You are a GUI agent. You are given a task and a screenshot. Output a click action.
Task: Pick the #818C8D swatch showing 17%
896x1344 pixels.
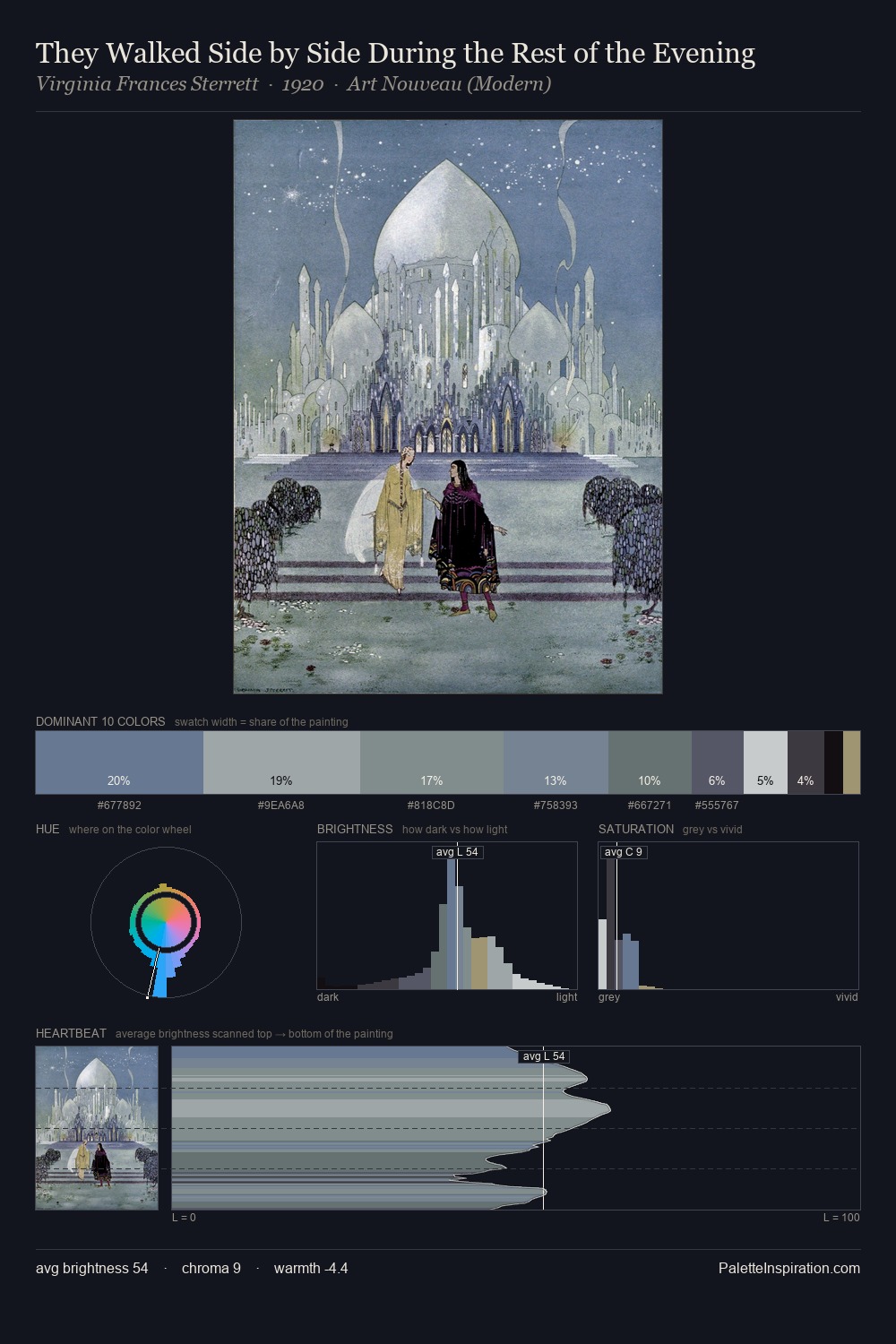click(432, 762)
